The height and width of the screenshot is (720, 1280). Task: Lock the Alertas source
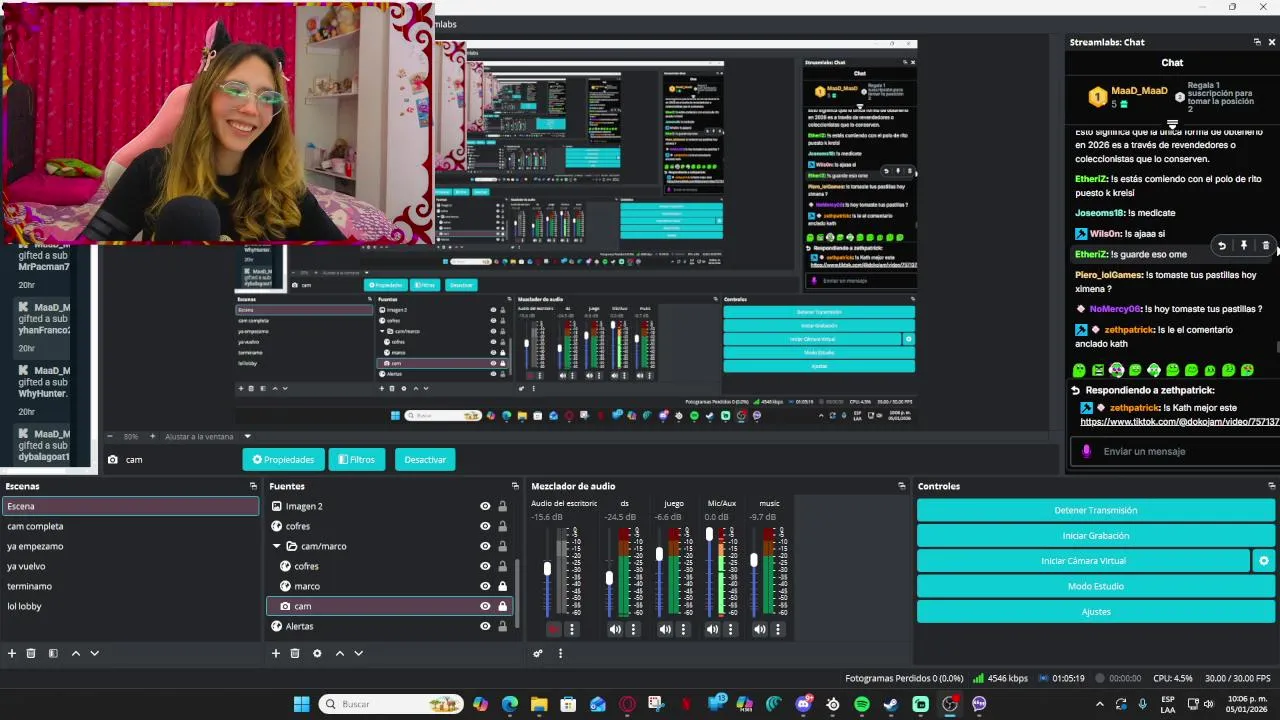(502, 626)
